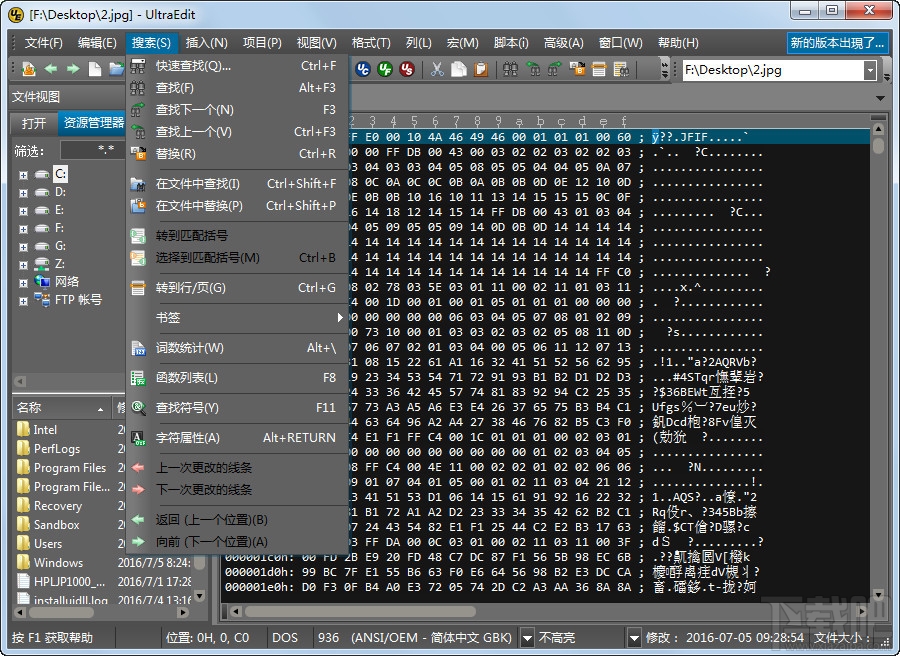Select the Recovery folder in the list
The height and width of the screenshot is (656, 900).
(57, 506)
